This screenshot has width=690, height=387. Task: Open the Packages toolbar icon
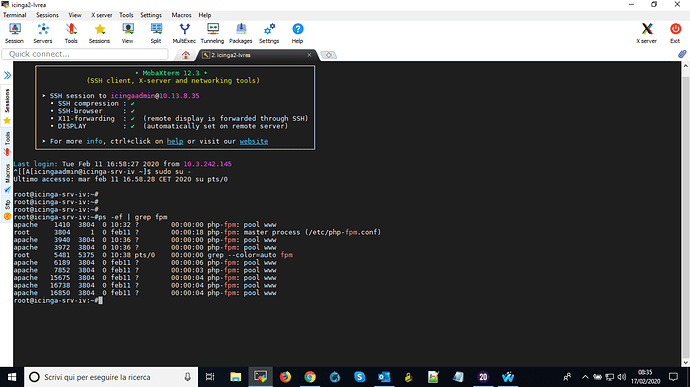pyautogui.click(x=241, y=33)
